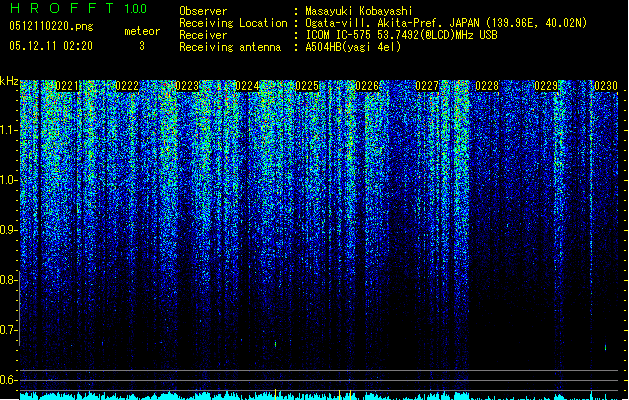The width and height of the screenshot is (629, 400).
Task: Click the kHz axis unit label
Action: pos(9,81)
